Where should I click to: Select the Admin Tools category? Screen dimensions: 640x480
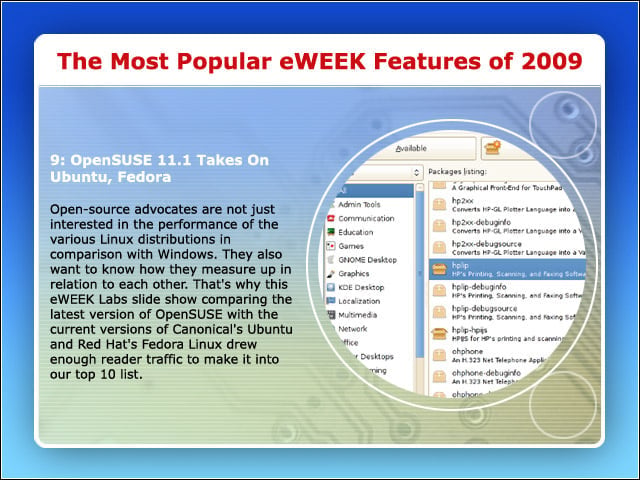pyautogui.click(x=359, y=204)
